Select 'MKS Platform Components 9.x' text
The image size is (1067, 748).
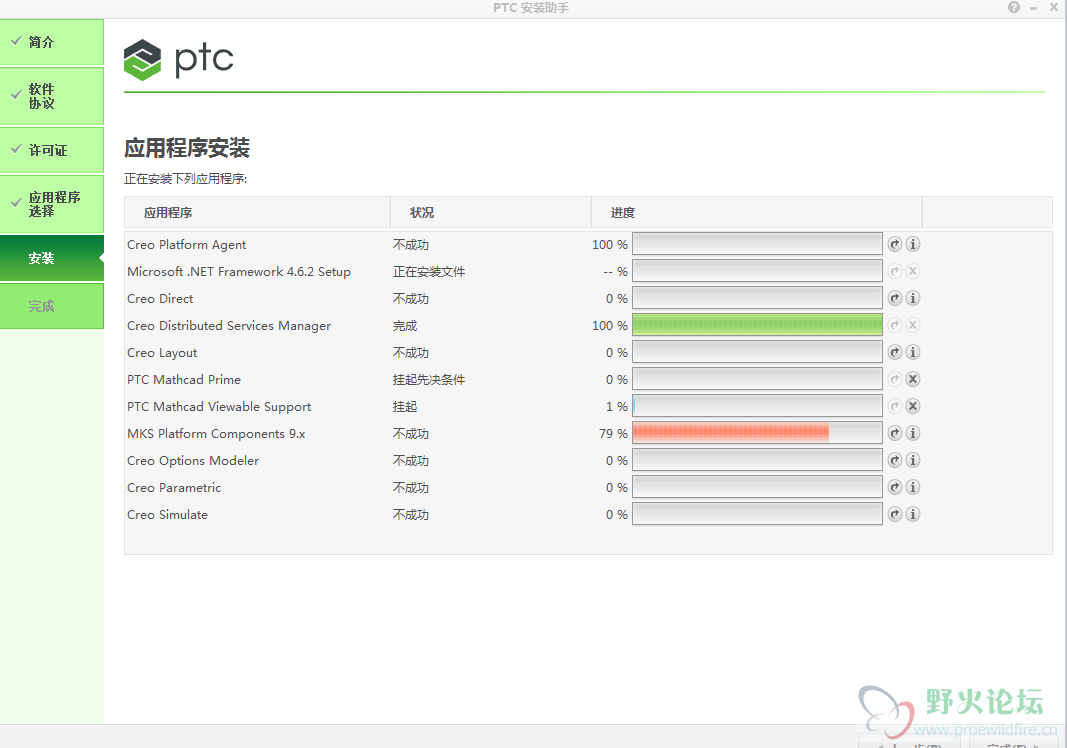point(216,434)
